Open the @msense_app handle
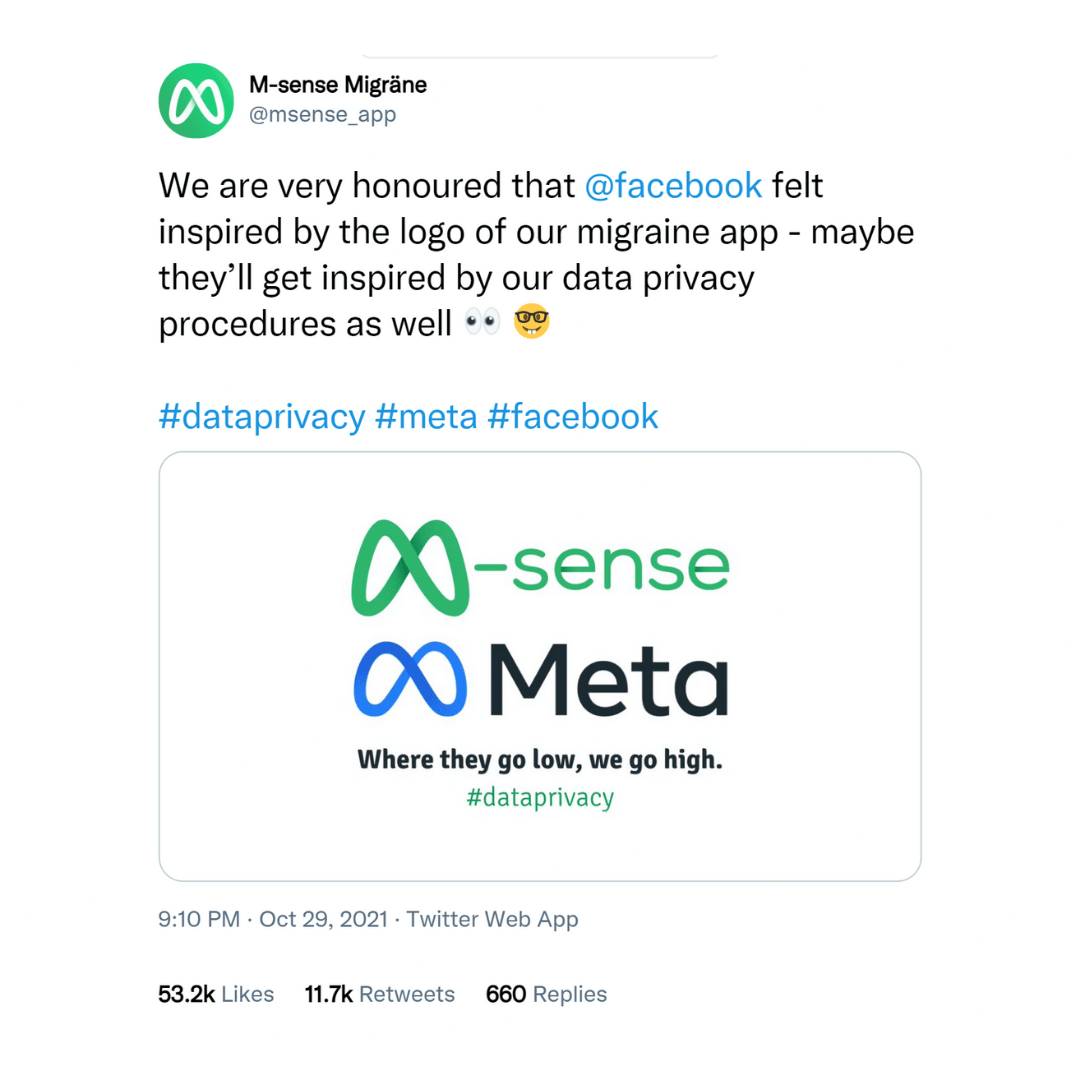This screenshot has height=1080, width=1080. click(322, 114)
